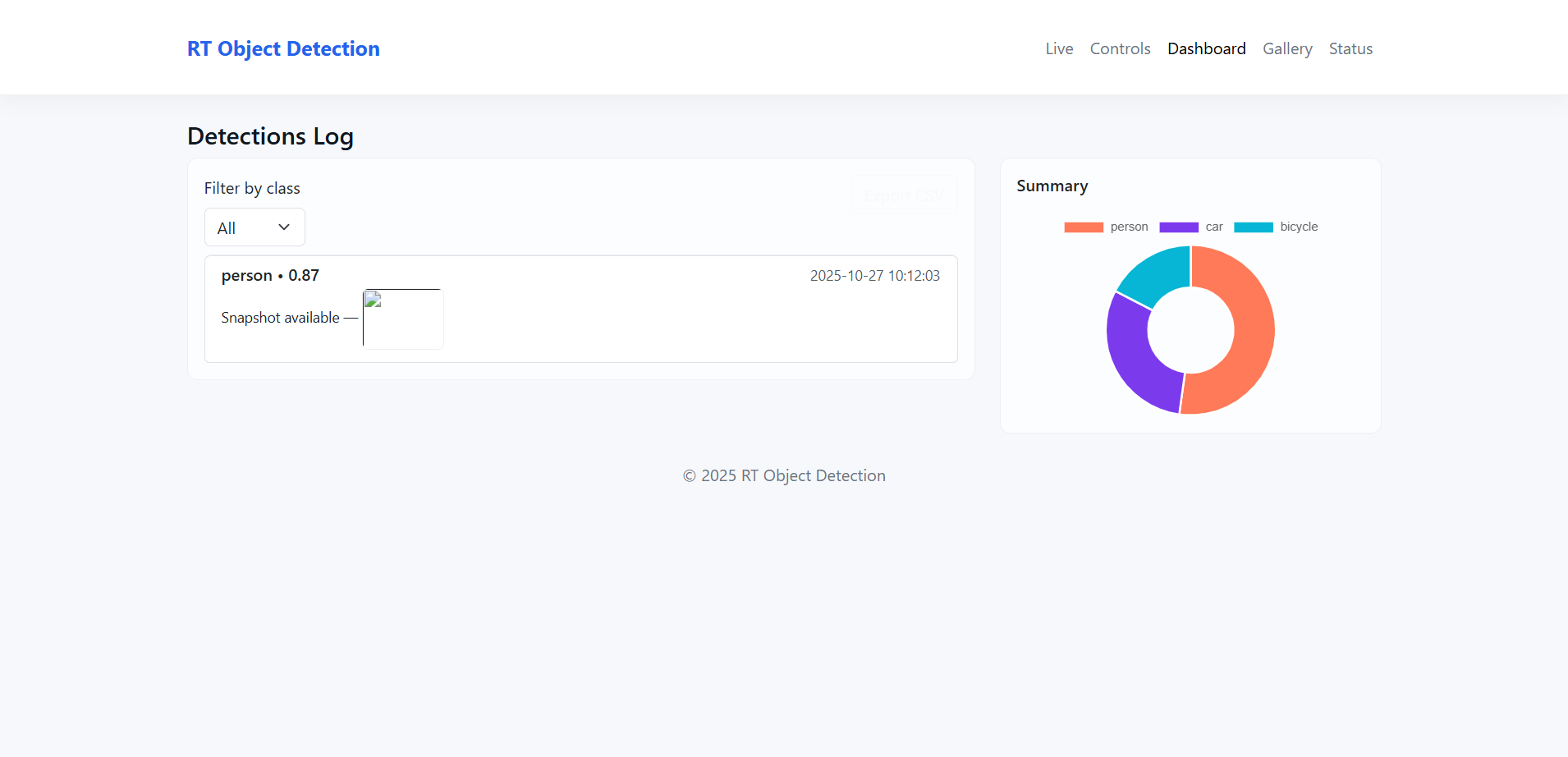
Task: Toggle the person label in chart legend
Action: point(1129,227)
